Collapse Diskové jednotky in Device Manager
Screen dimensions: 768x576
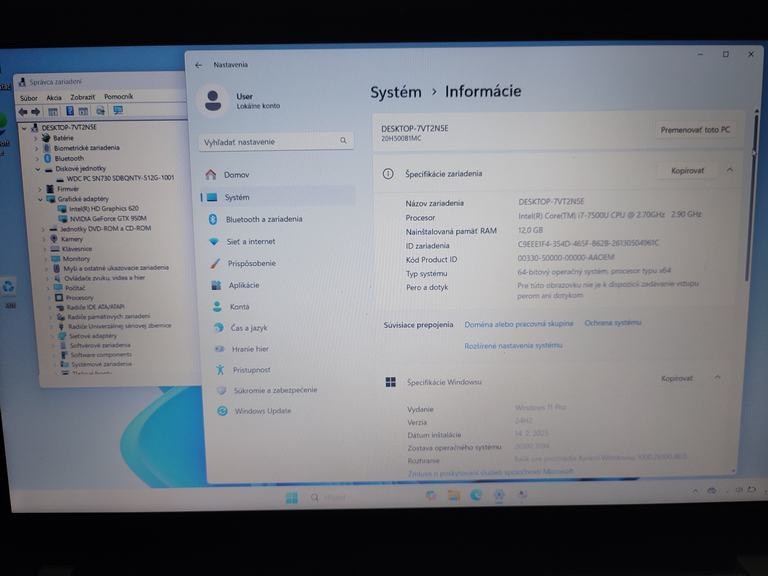click(37, 169)
